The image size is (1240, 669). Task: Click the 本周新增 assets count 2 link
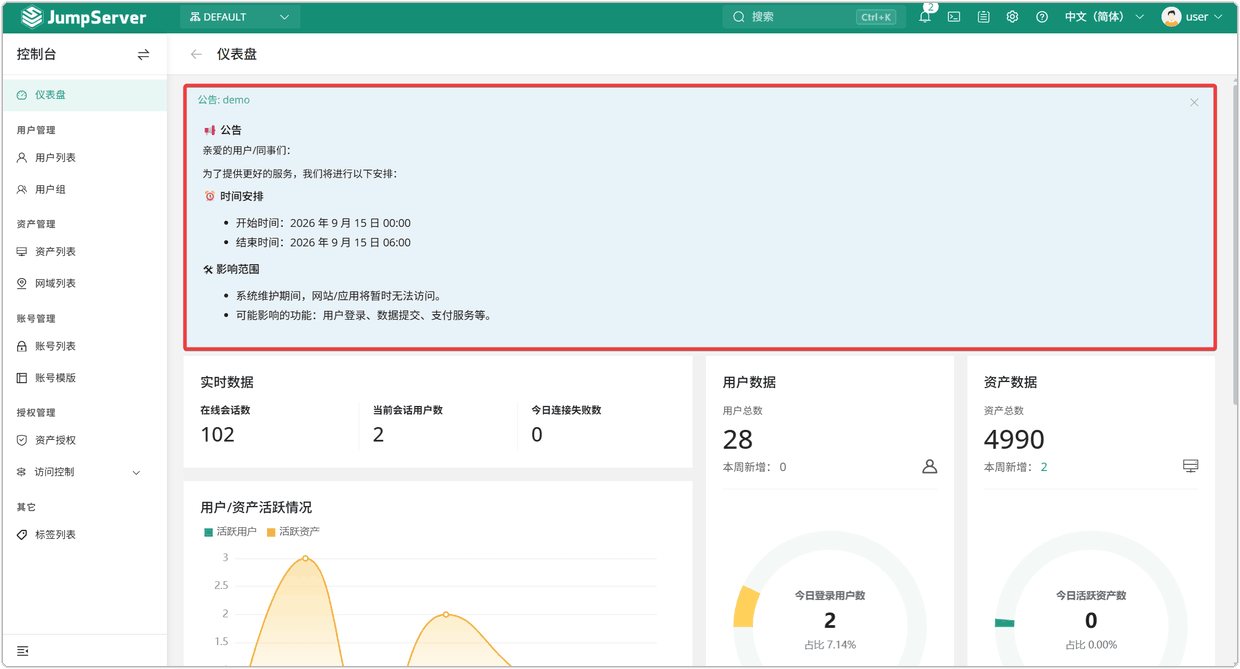1044,467
